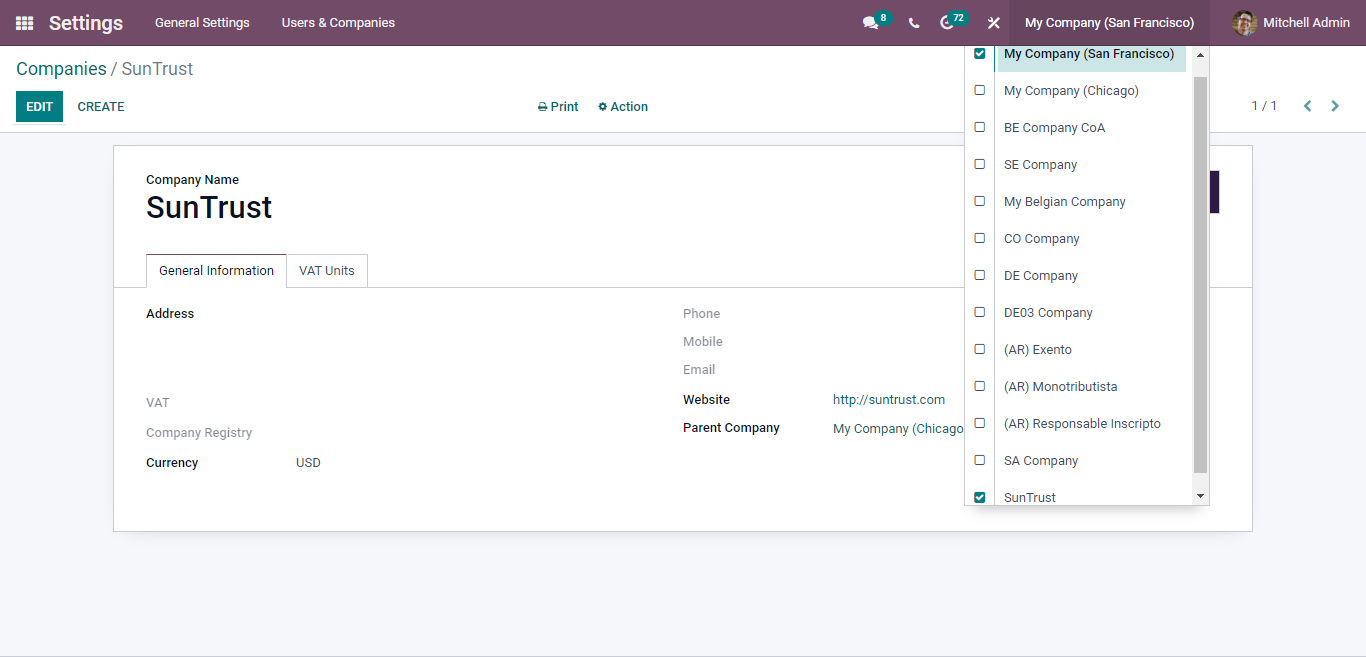This screenshot has width=1366, height=657.
Task: Switch to VAT Units tab
Action: pyautogui.click(x=327, y=271)
